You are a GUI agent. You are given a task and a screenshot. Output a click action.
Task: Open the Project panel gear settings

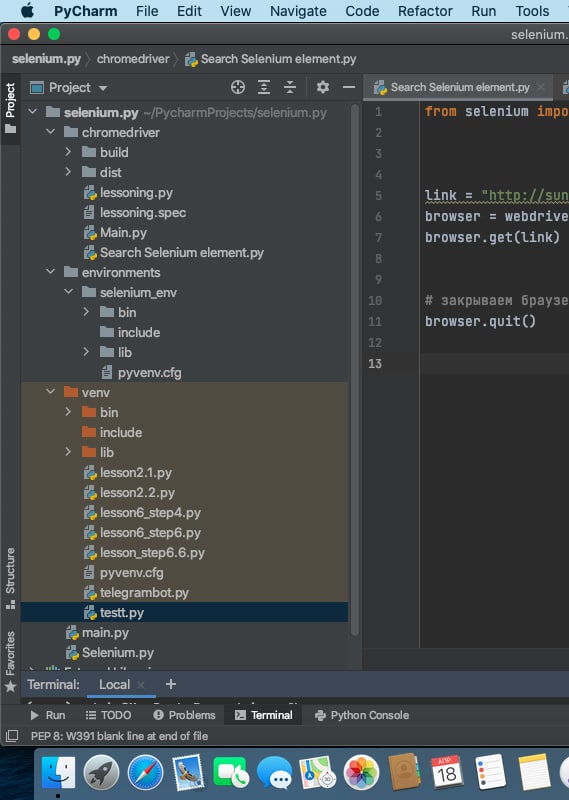(323, 87)
